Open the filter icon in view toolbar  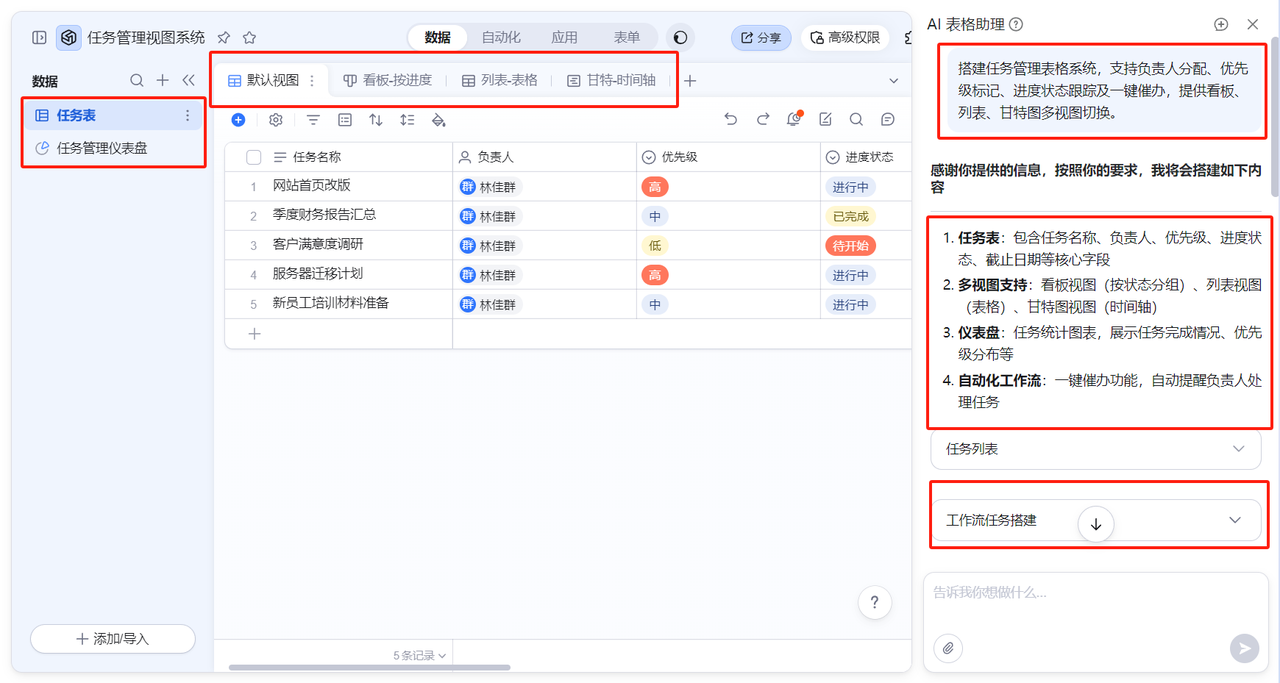point(313,120)
